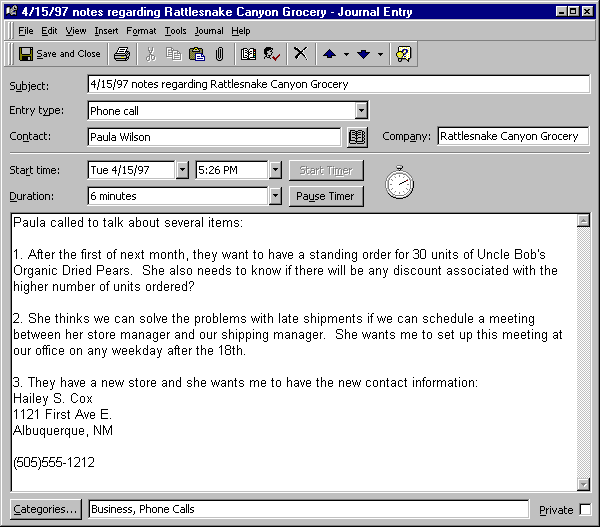Click the Categories... button
This screenshot has width=600, height=527.
45,509
